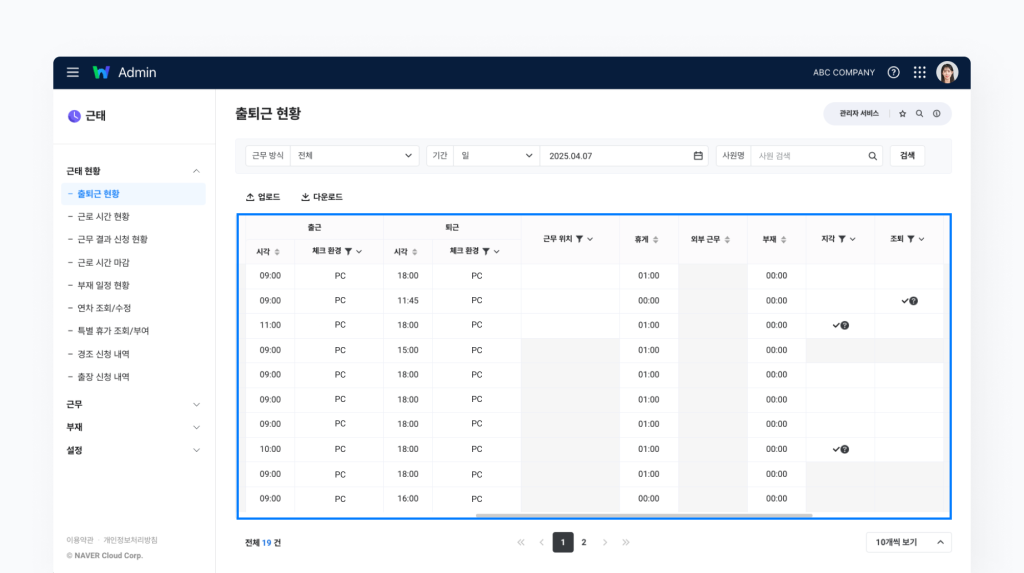Go to previous page arrow
Viewport: 1024px width, 573px height.
(541, 542)
